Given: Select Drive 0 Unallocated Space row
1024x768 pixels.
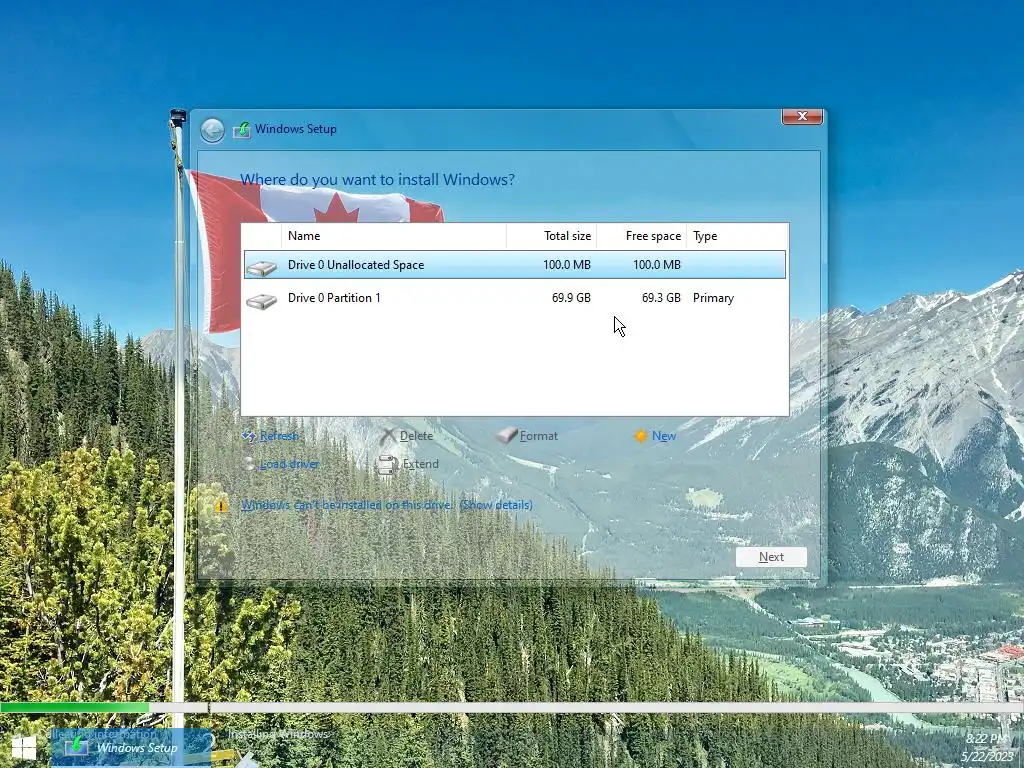Looking at the screenshot, I should [515, 264].
